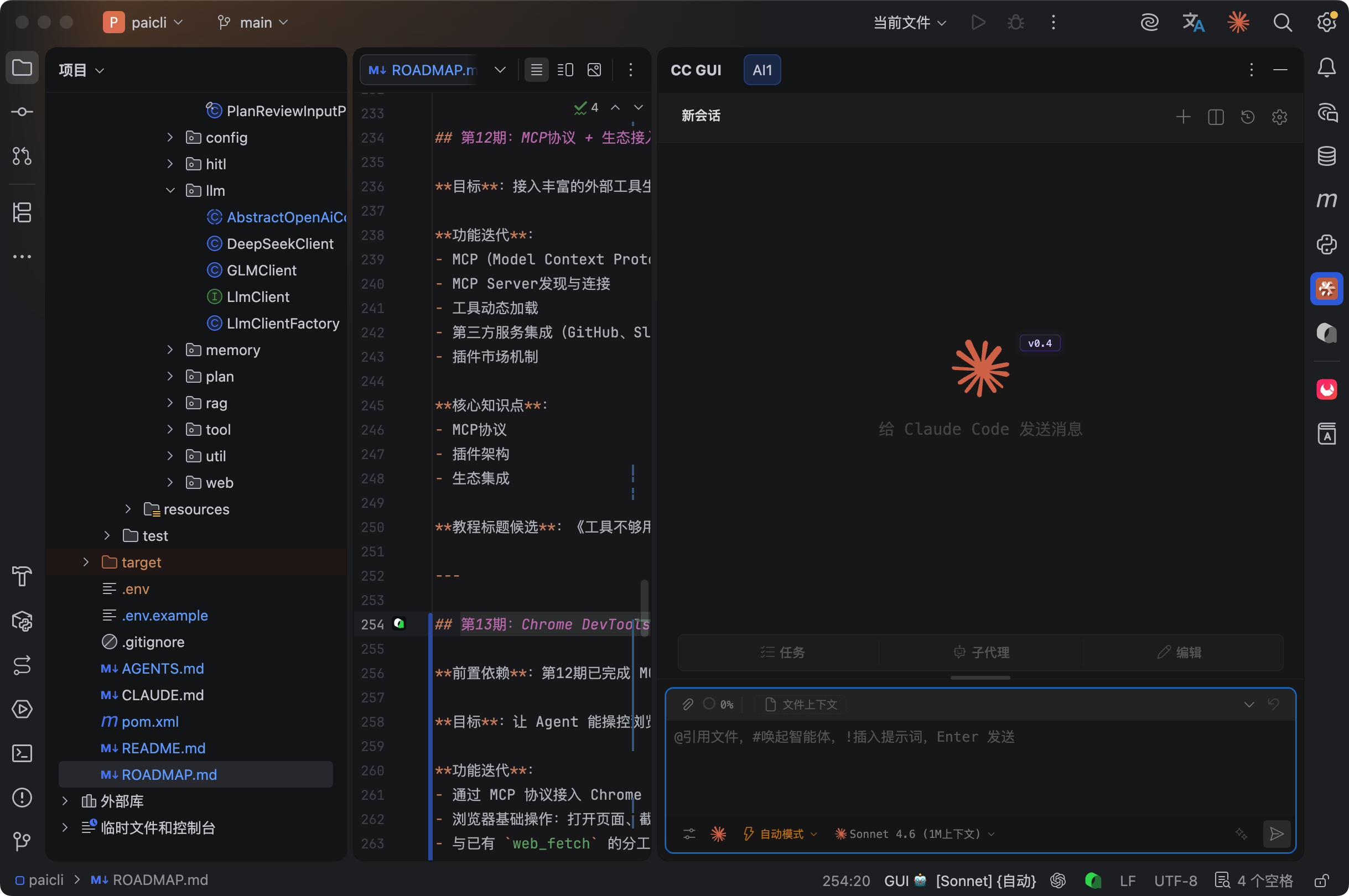
Task: Switch to the Subagent tab
Action: click(x=981, y=652)
